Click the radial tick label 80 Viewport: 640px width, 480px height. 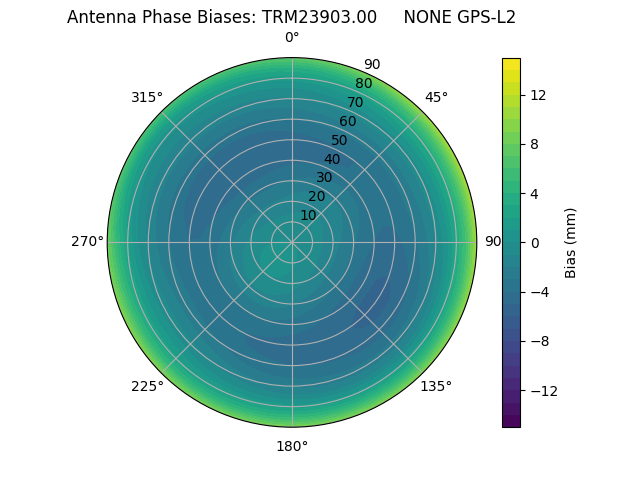click(x=364, y=83)
